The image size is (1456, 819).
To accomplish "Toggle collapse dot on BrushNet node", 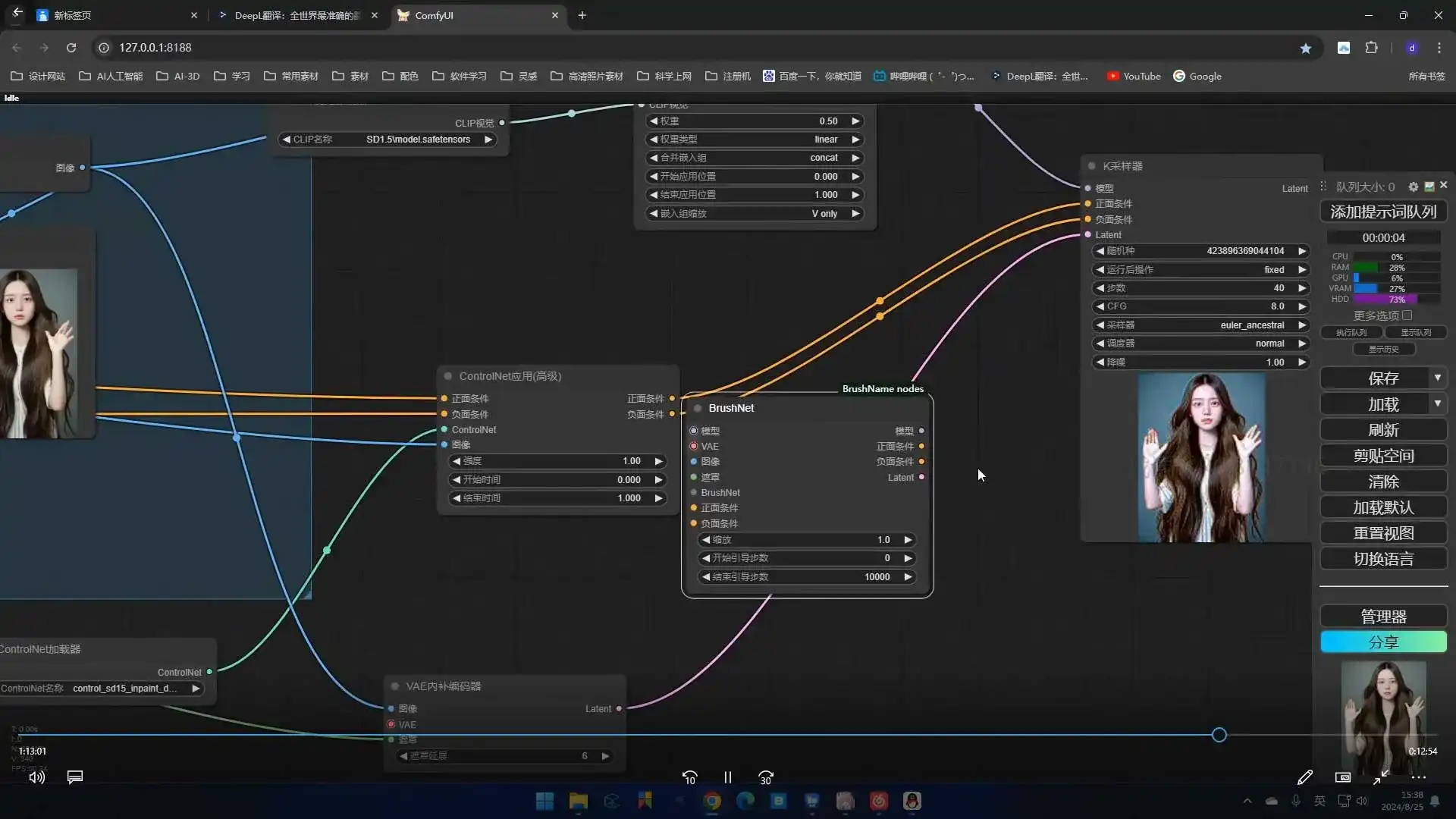I will click(698, 408).
